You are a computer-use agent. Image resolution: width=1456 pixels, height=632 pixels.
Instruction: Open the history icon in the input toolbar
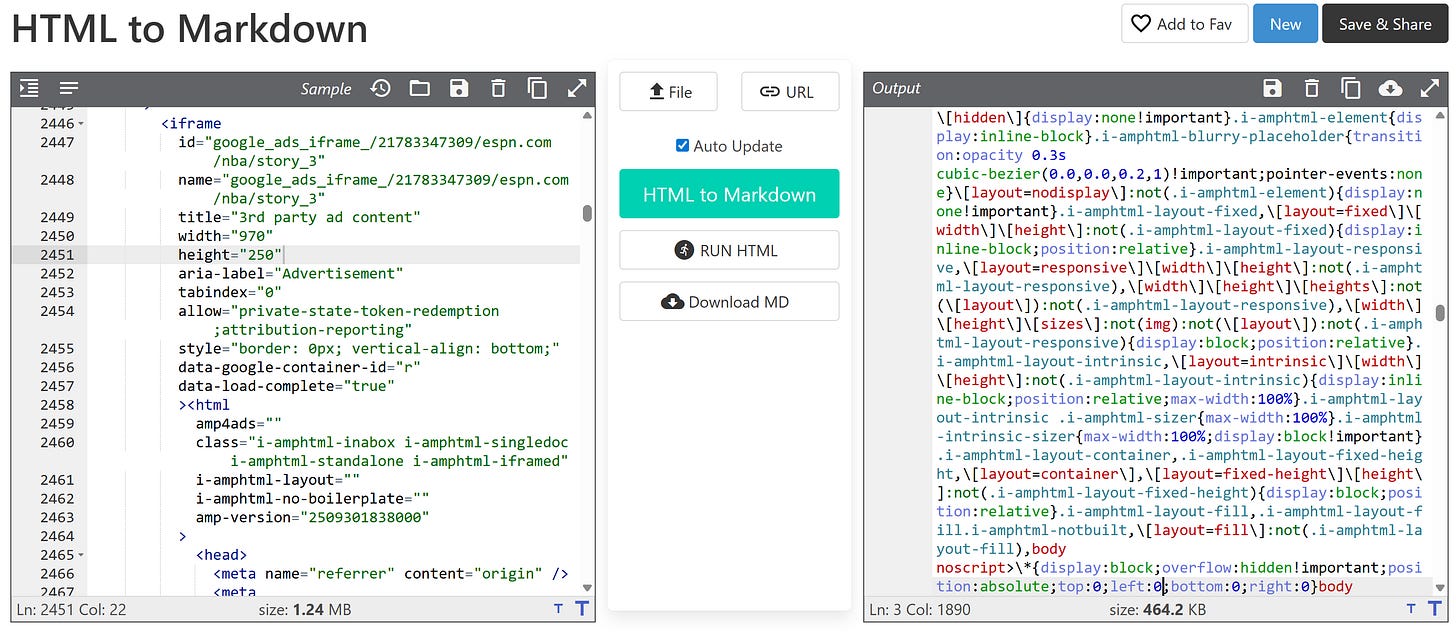tap(380, 88)
